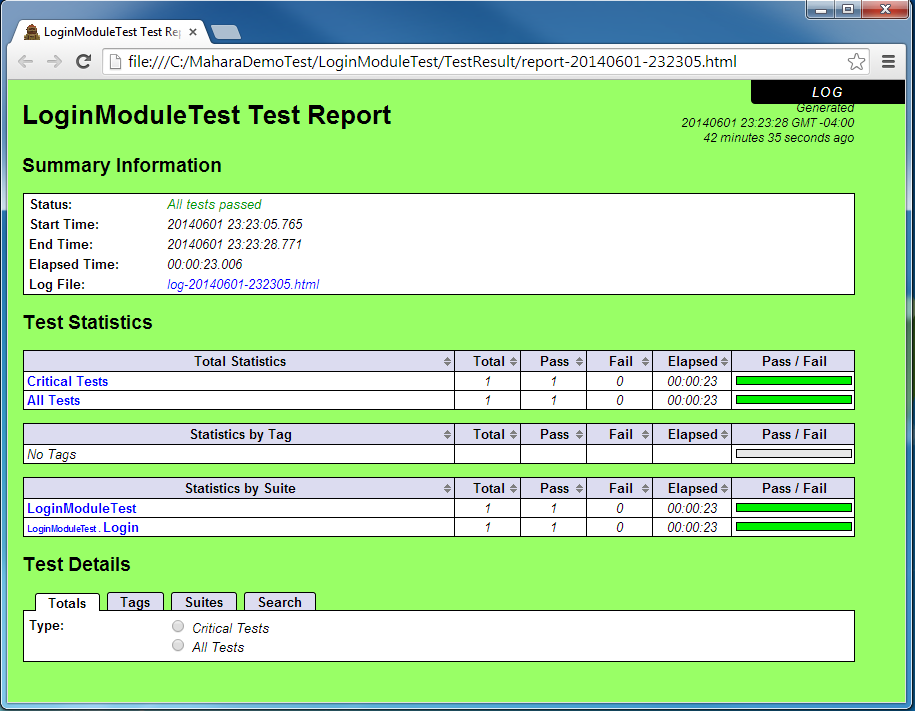Click the Robot Framework favicon on the tab
Screen dimensions: 915x711
[30, 31]
